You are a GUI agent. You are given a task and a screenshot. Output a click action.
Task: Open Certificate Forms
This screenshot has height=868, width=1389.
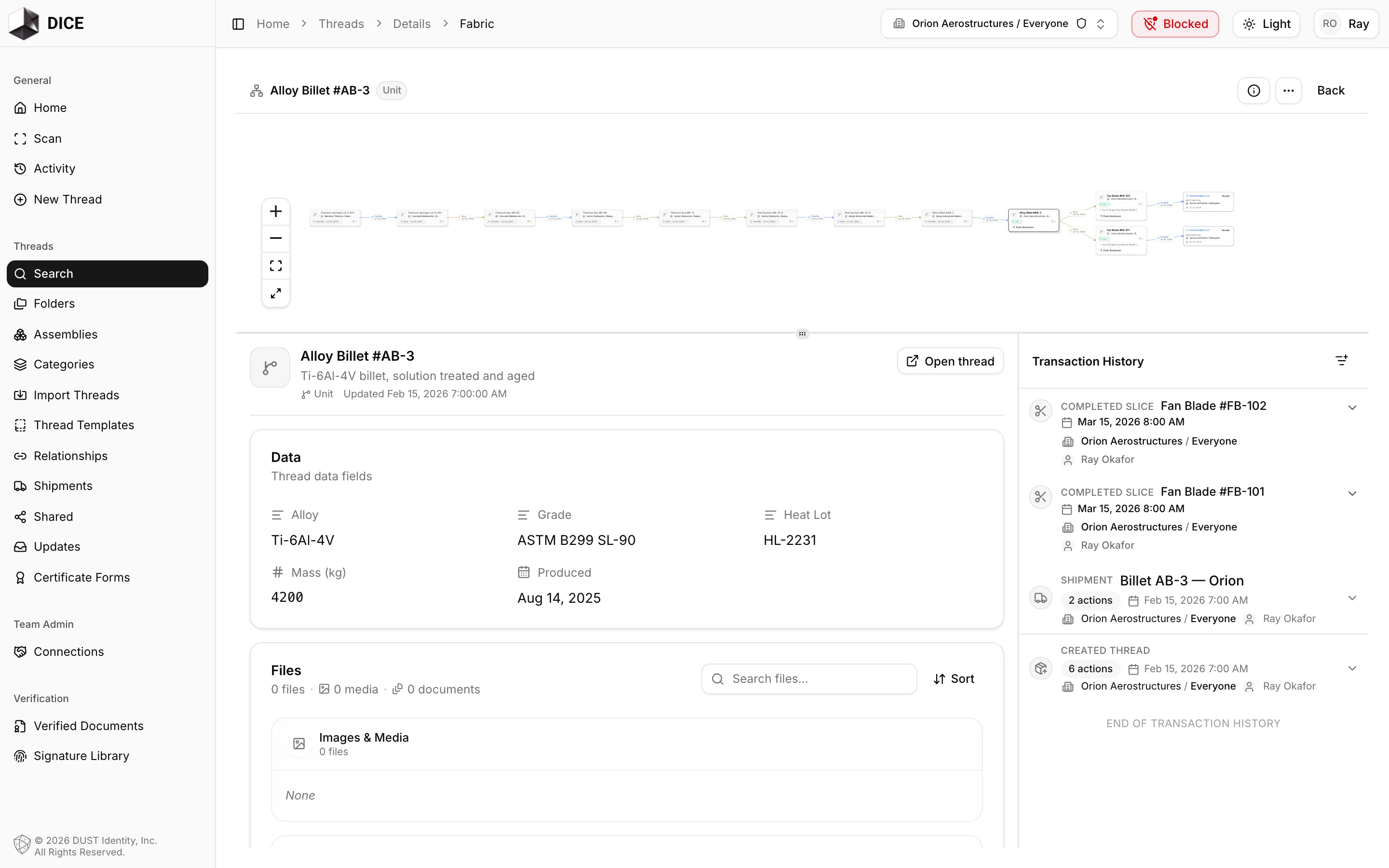tap(108, 578)
